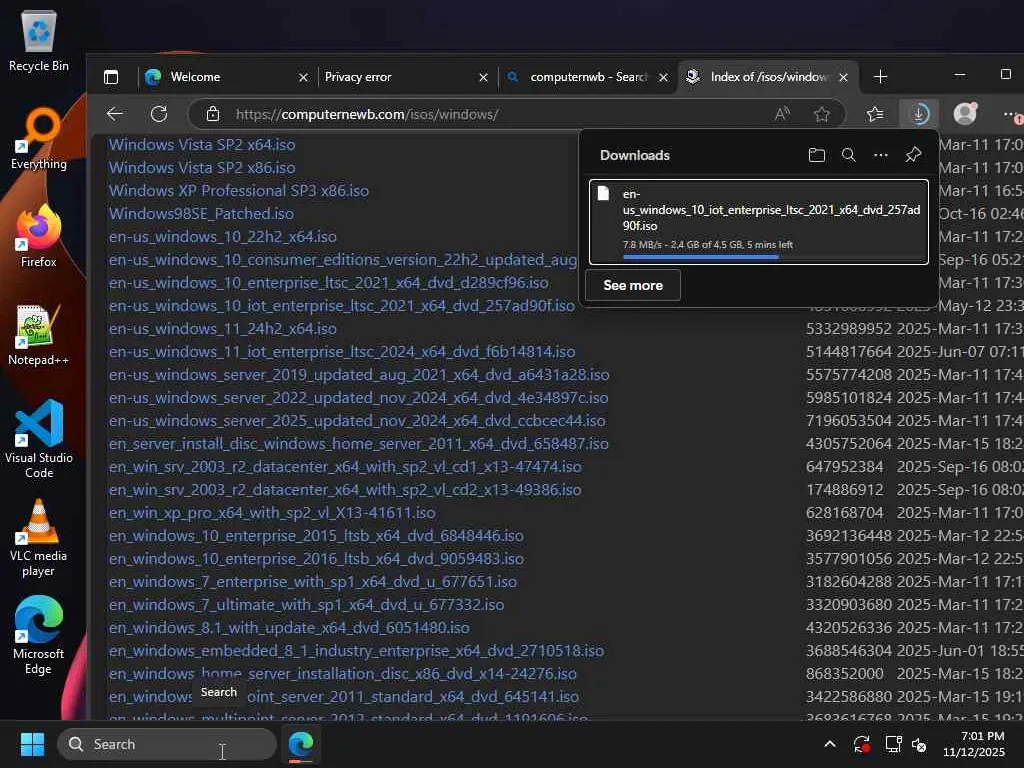Open the Edge profile avatar
Screen dimensions: 1024x768
pos(965,114)
